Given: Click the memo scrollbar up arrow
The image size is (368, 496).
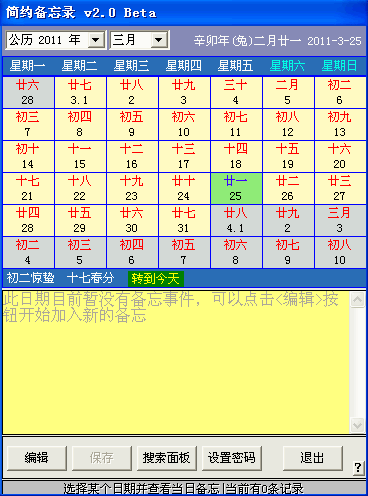Looking at the screenshot, I should [358, 300].
